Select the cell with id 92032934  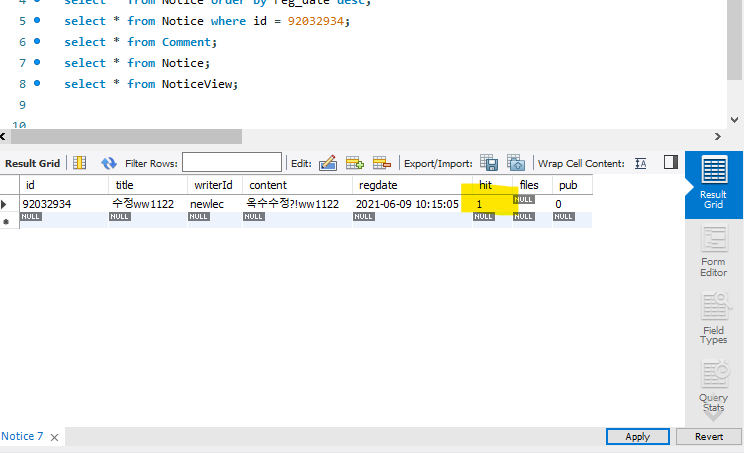64,204
